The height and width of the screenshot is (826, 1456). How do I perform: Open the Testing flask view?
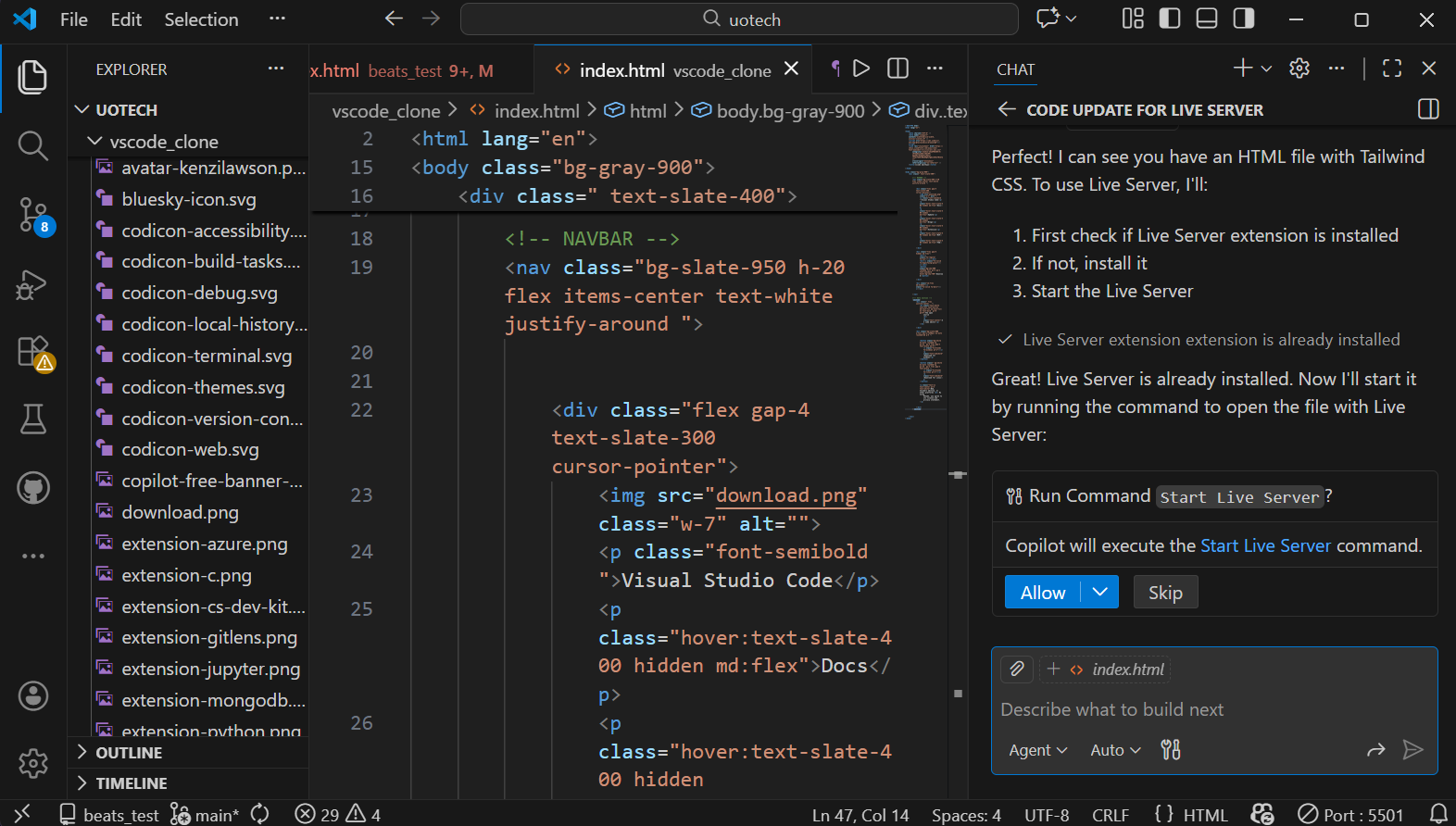point(32,419)
